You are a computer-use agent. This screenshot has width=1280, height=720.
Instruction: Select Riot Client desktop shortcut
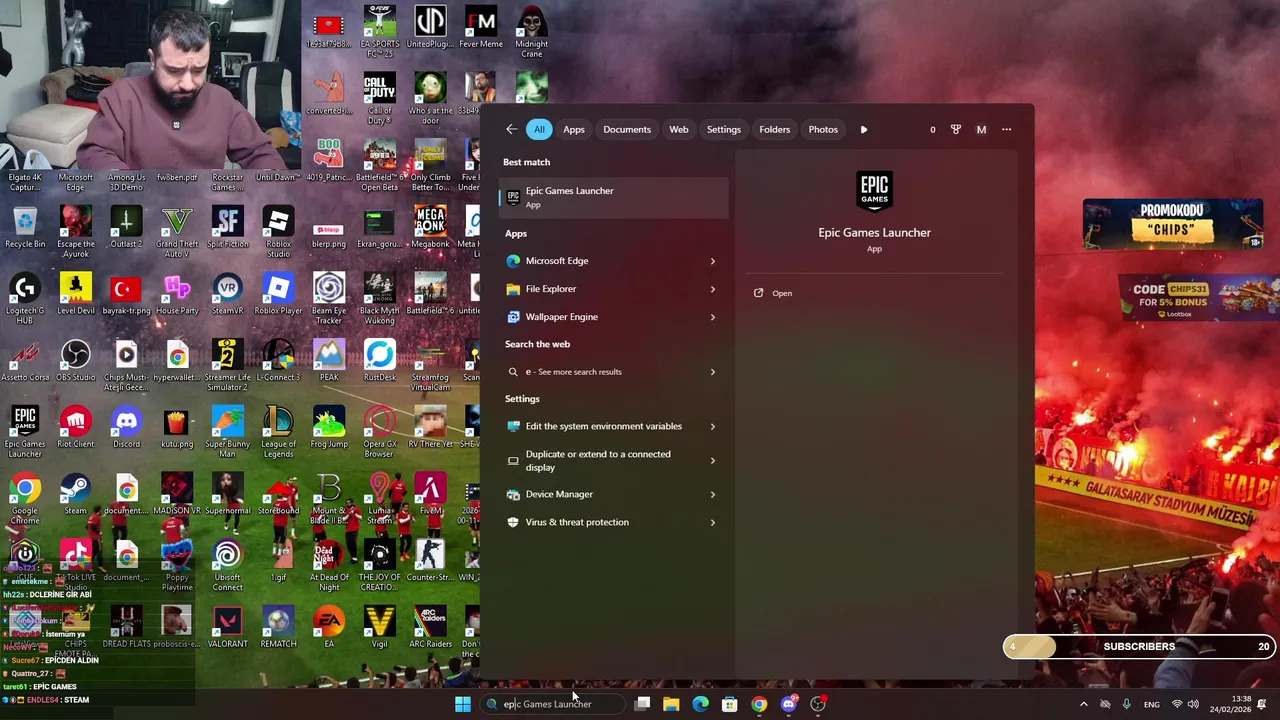(x=76, y=428)
